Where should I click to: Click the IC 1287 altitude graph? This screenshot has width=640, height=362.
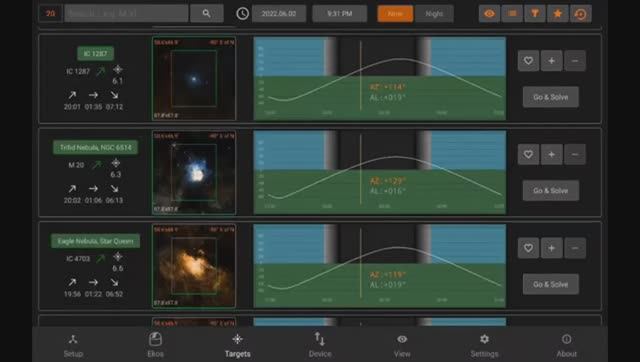[380, 79]
